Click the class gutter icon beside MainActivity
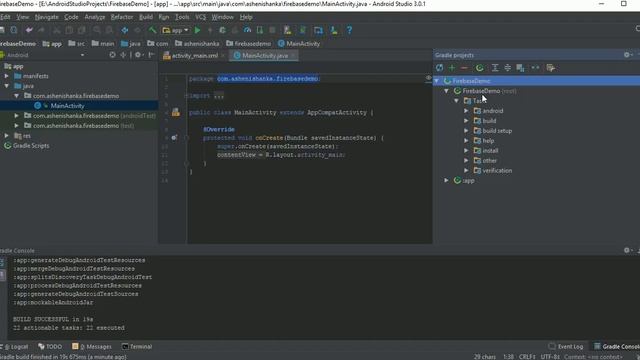This screenshot has height=360, width=640. click(176, 112)
